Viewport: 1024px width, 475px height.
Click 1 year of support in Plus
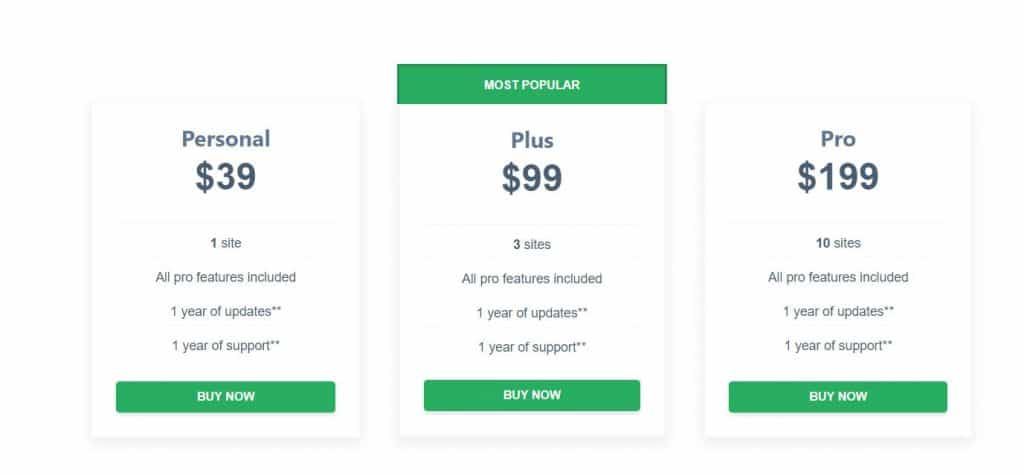tap(532, 348)
